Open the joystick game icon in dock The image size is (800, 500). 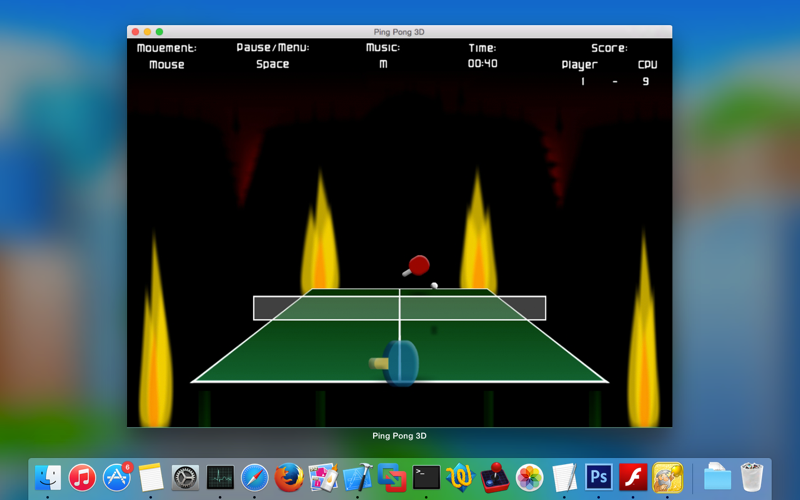[495, 478]
